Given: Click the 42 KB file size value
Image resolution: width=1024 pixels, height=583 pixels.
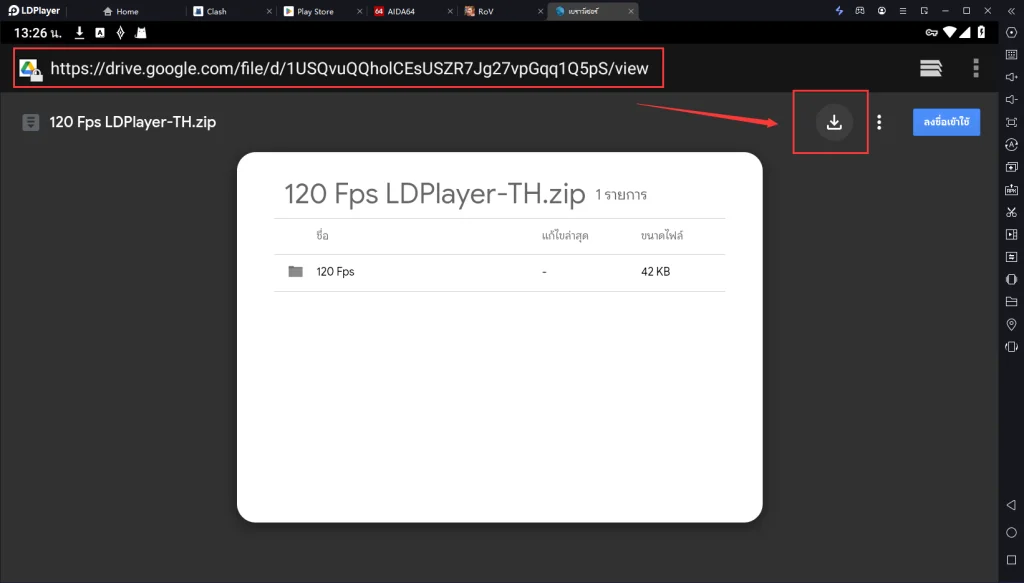Looking at the screenshot, I should click(655, 272).
